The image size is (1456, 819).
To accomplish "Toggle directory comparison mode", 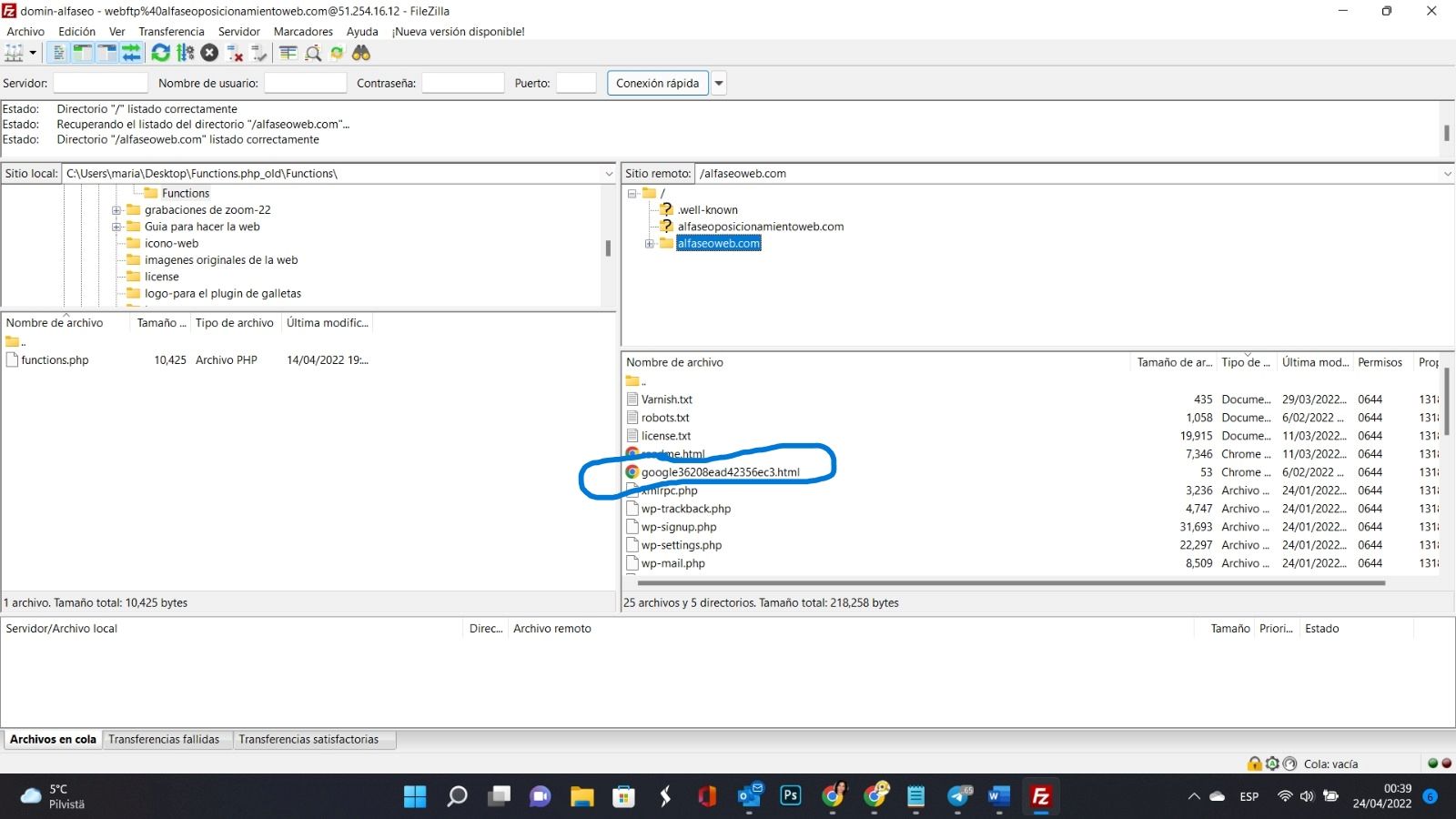I will [x=313, y=53].
